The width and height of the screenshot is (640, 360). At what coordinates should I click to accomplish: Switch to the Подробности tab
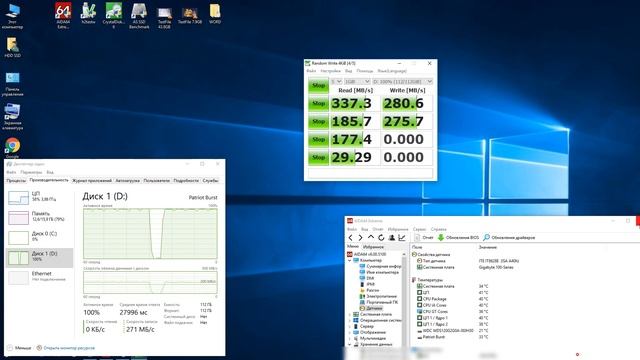[x=186, y=180]
